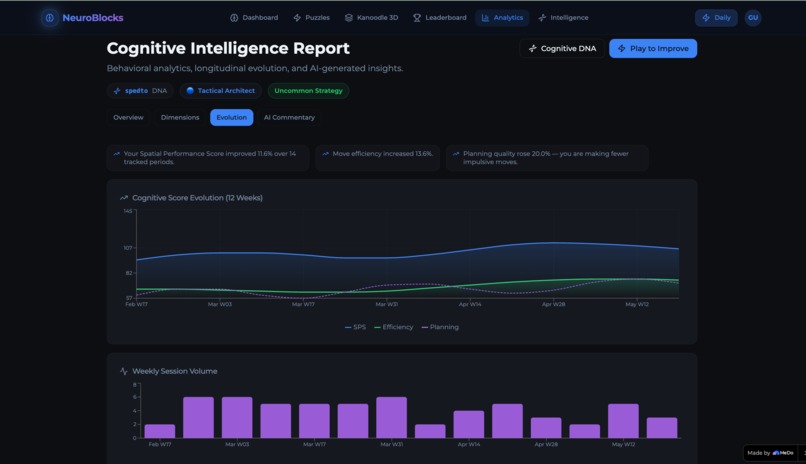Click the Mar W31 session volume bar

[392, 417]
